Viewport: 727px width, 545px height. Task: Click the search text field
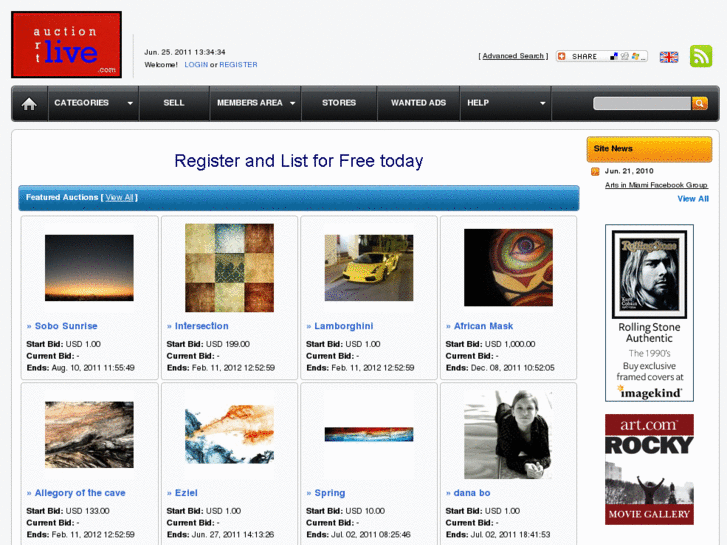(642, 103)
